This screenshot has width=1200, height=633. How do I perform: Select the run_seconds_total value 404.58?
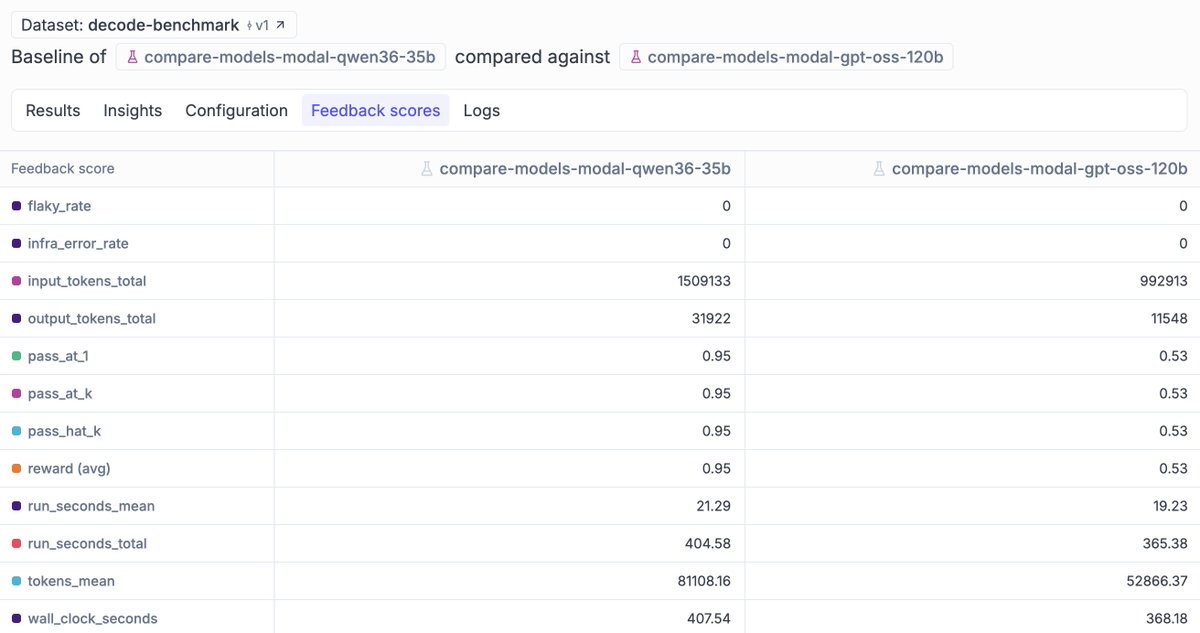[x=709, y=544]
